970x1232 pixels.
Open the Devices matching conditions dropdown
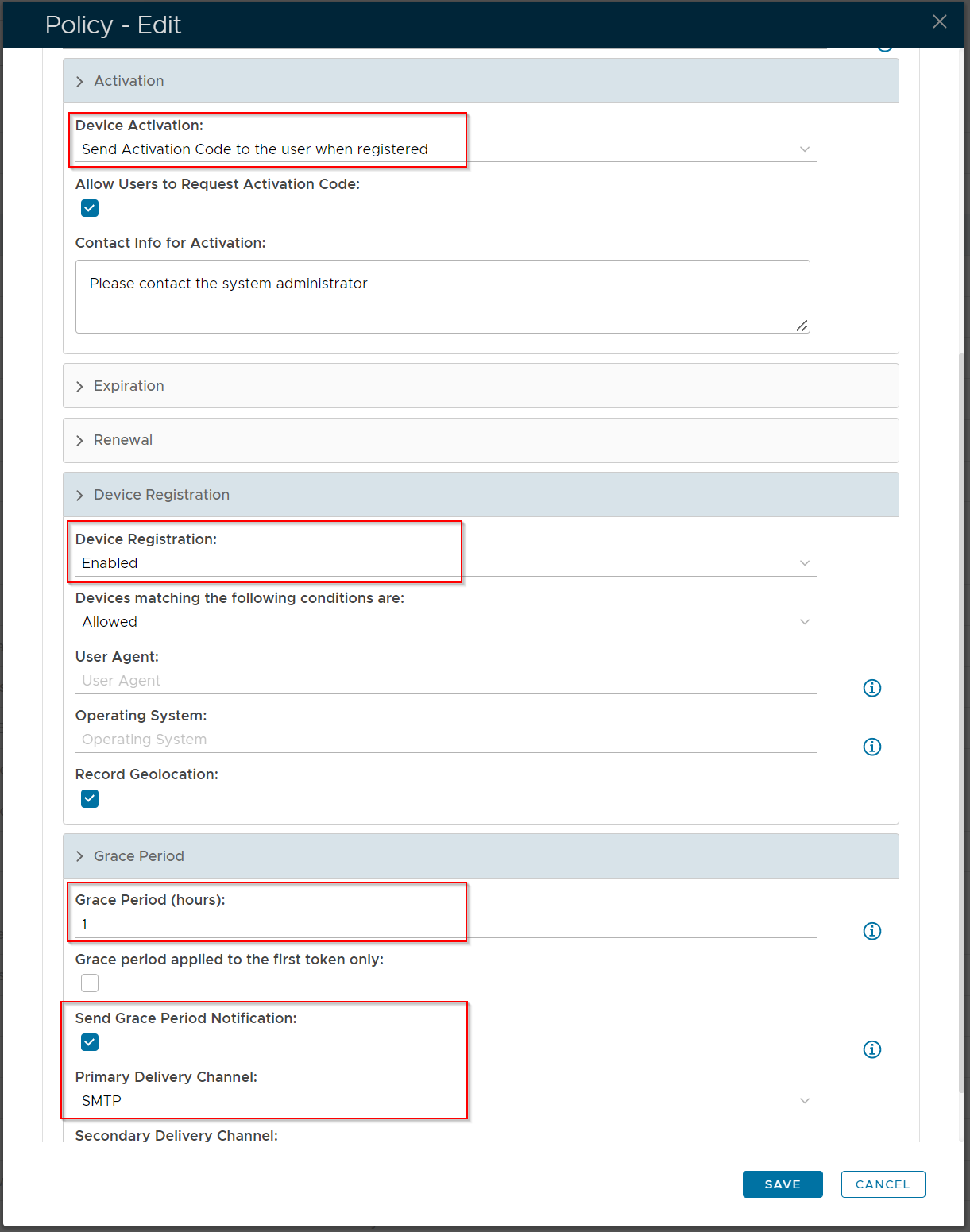point(445,622)
